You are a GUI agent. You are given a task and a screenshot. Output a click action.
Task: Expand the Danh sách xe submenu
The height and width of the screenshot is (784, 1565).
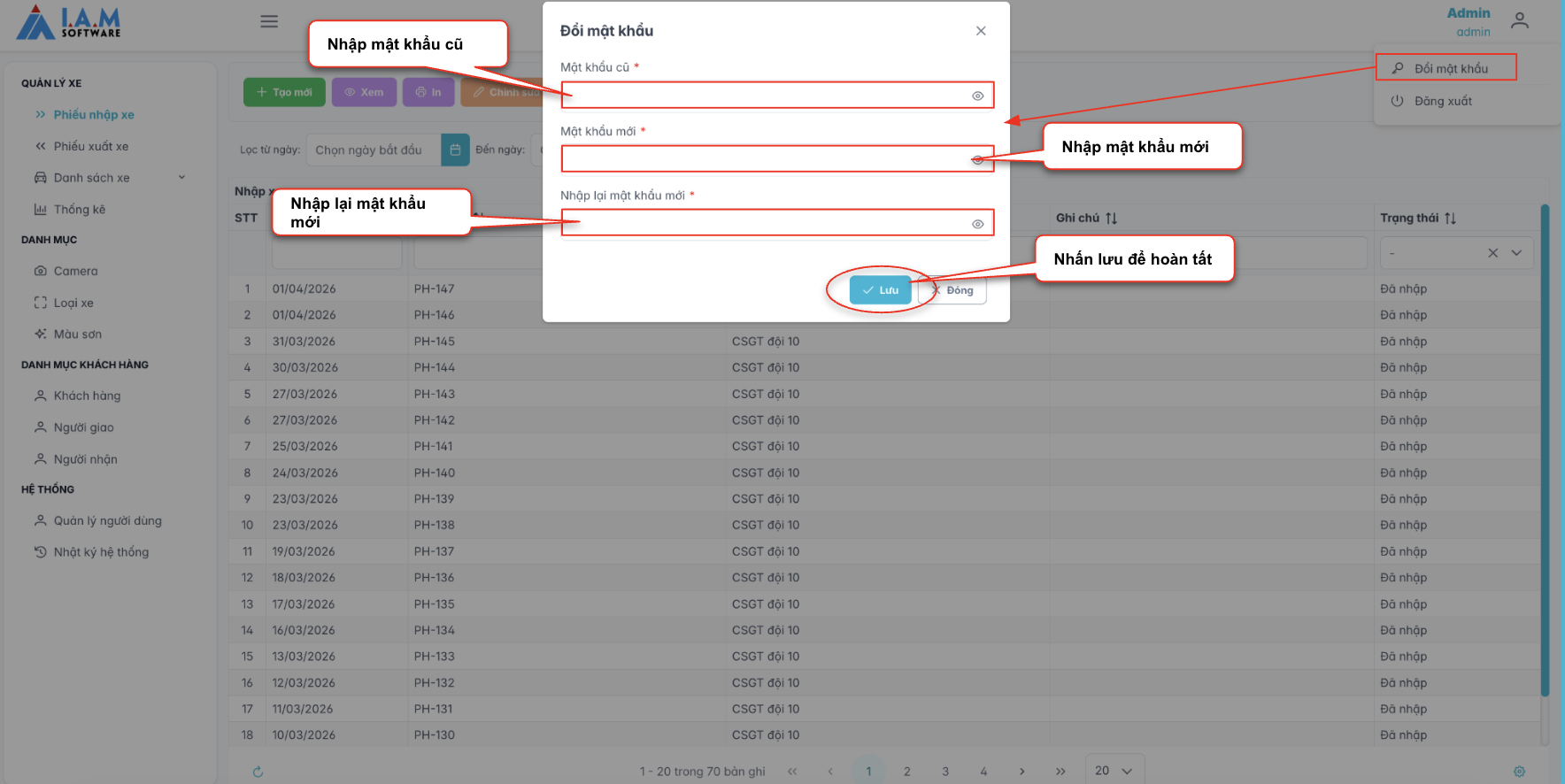pos(181,178)
